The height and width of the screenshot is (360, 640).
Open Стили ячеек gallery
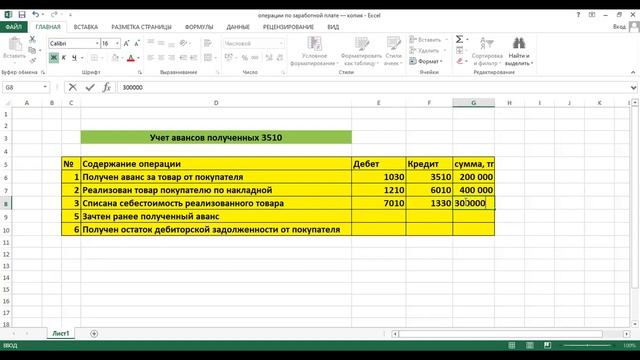pos(393,51)
